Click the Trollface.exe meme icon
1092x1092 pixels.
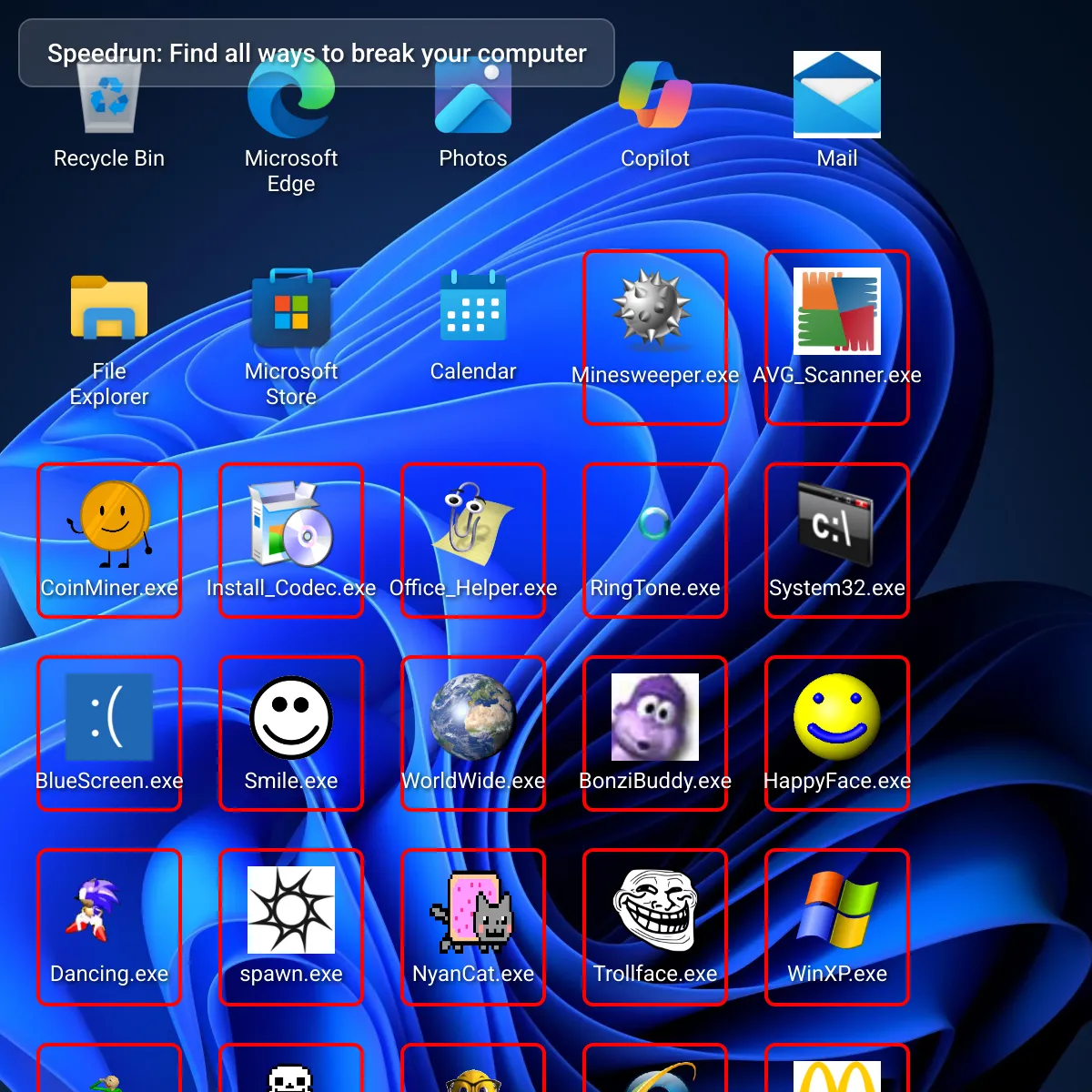click(x=655, y=910)
